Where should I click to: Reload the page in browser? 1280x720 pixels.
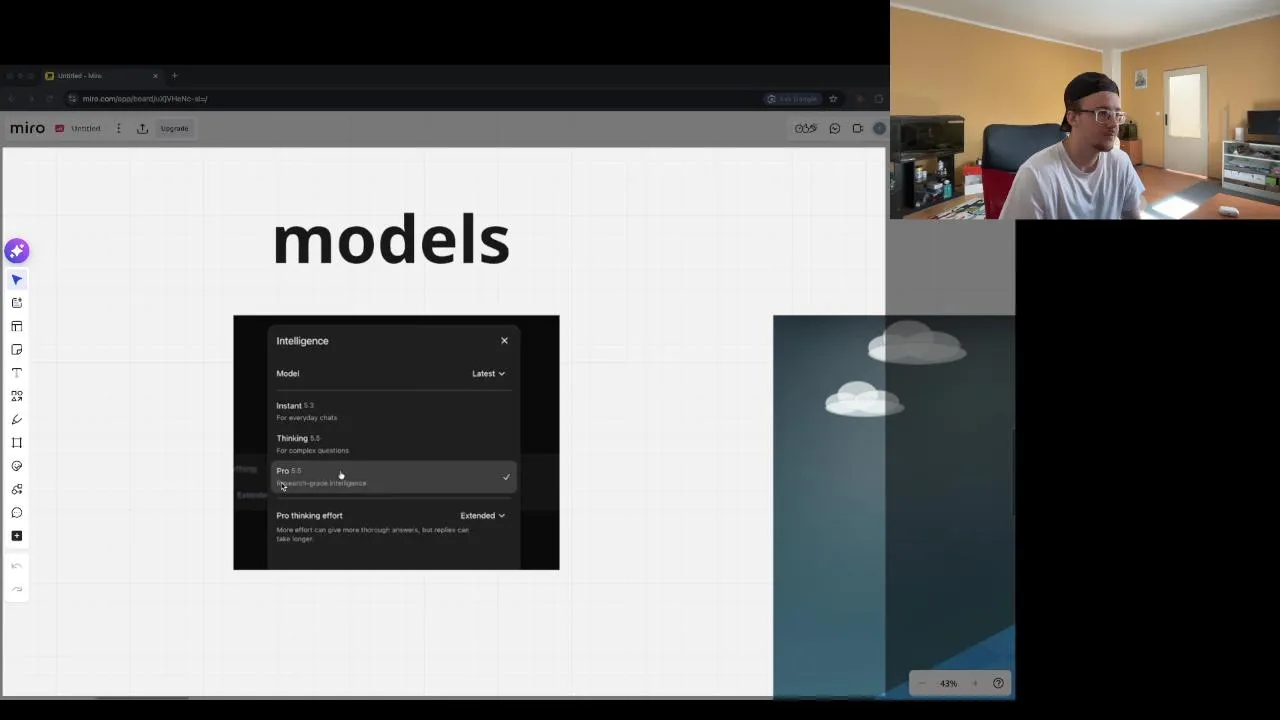point(51,99)
